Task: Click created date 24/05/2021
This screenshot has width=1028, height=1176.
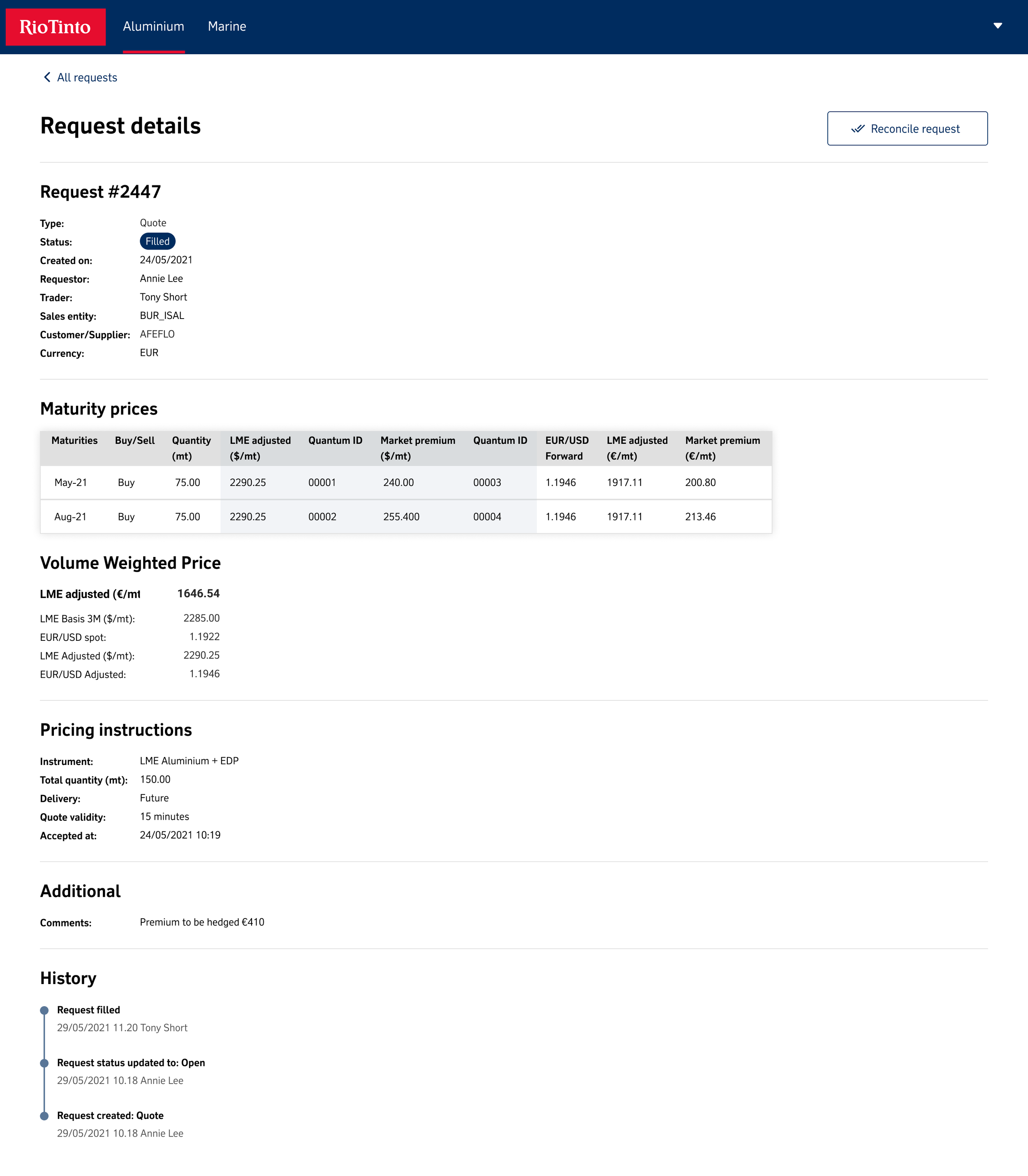Action: 167,260
